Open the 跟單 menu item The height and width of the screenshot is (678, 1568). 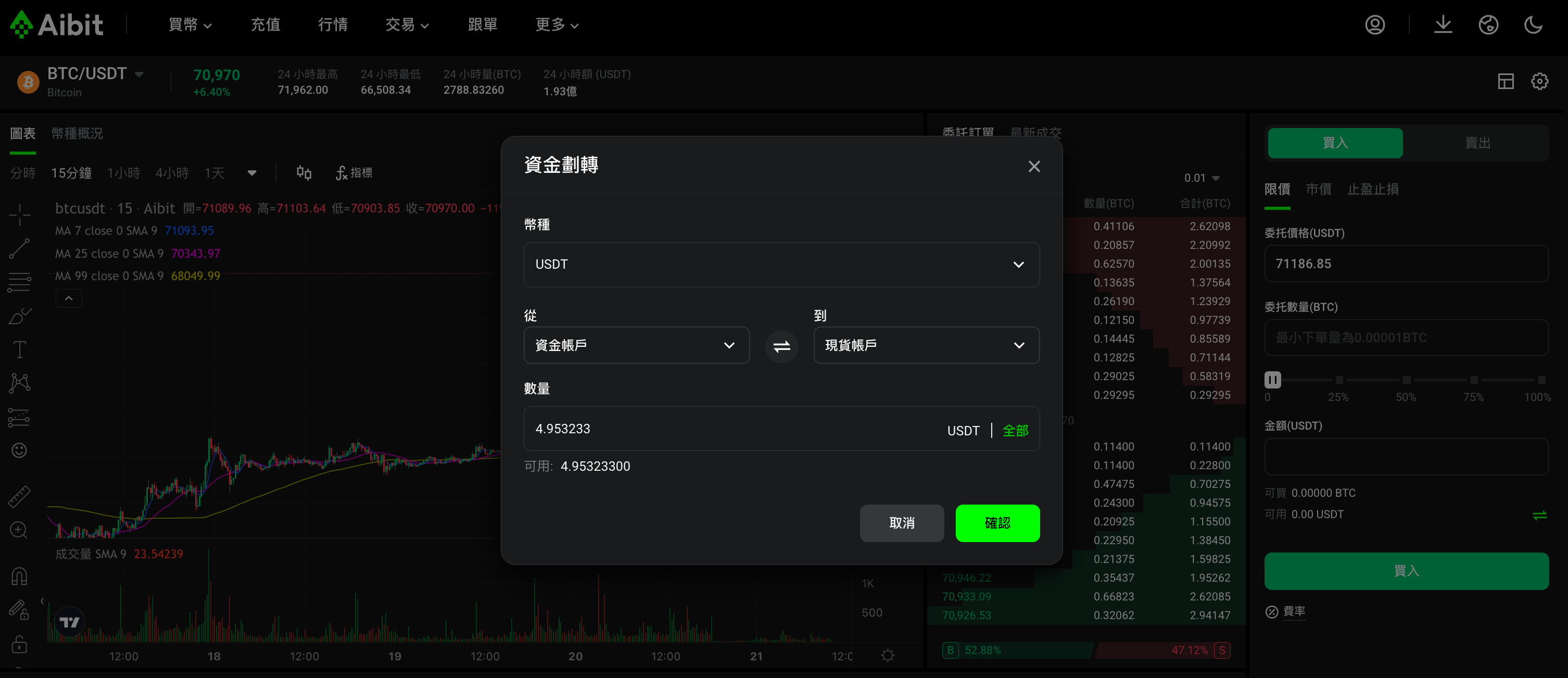(483, 25)
